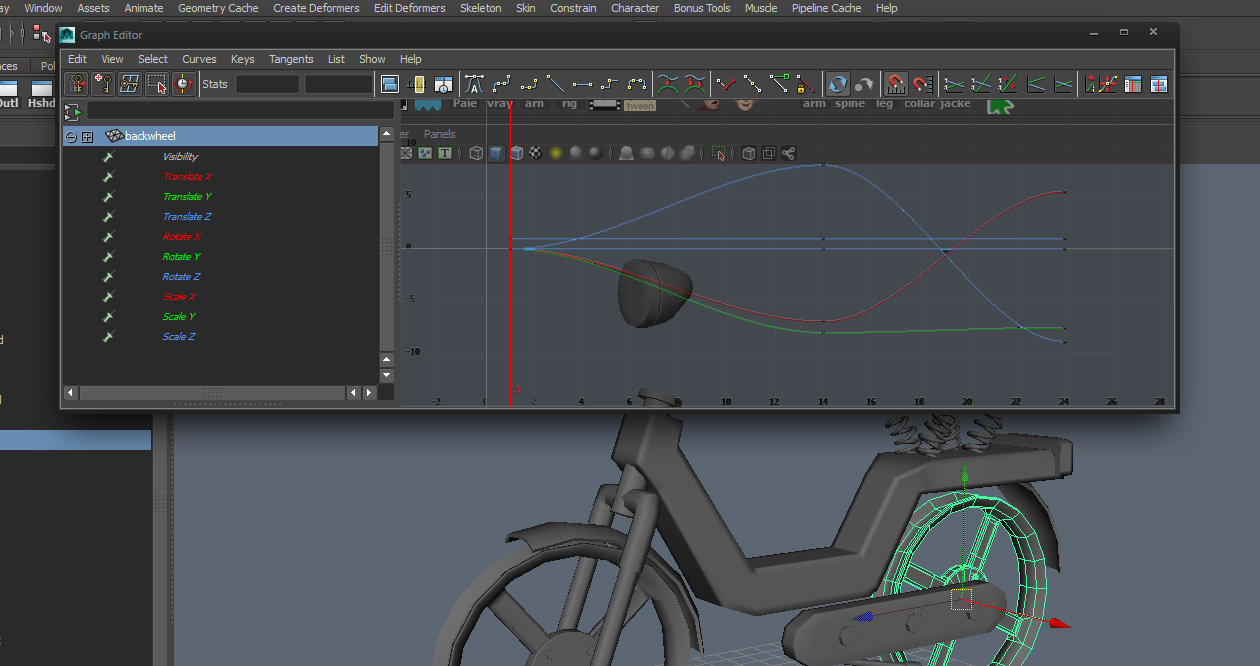Apply Spline tangents
This screenshot has height=666, width=1260.
(x=502, y=84)
